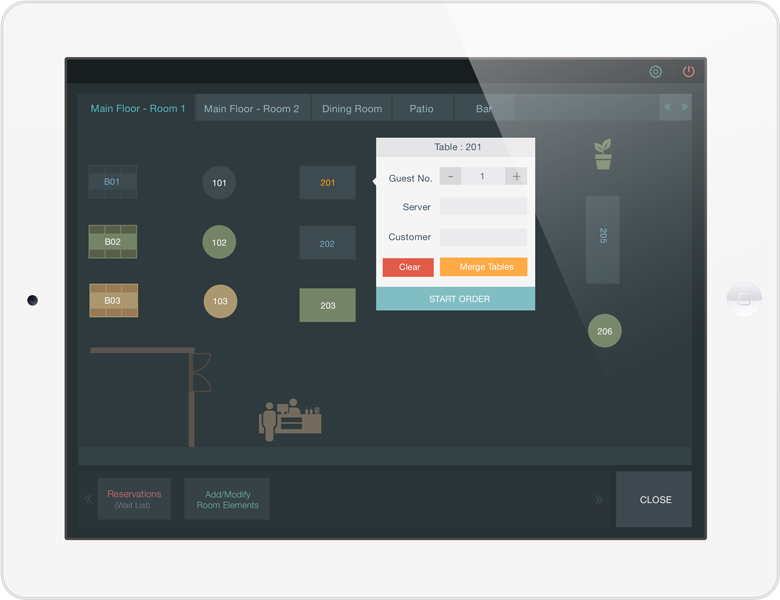
Task: Open Reservations wait list
Action: (134, 499)
